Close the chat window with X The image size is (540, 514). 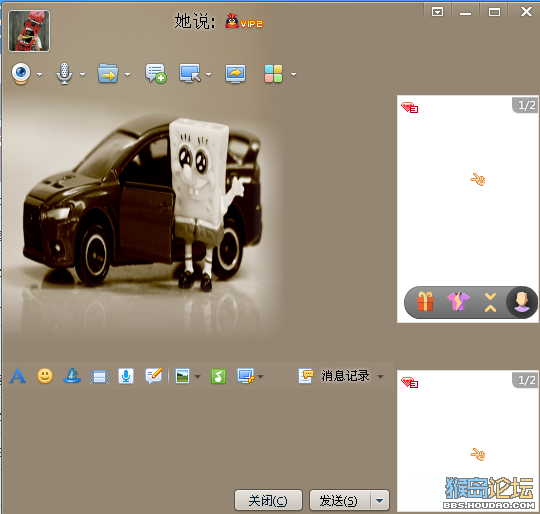526,12
